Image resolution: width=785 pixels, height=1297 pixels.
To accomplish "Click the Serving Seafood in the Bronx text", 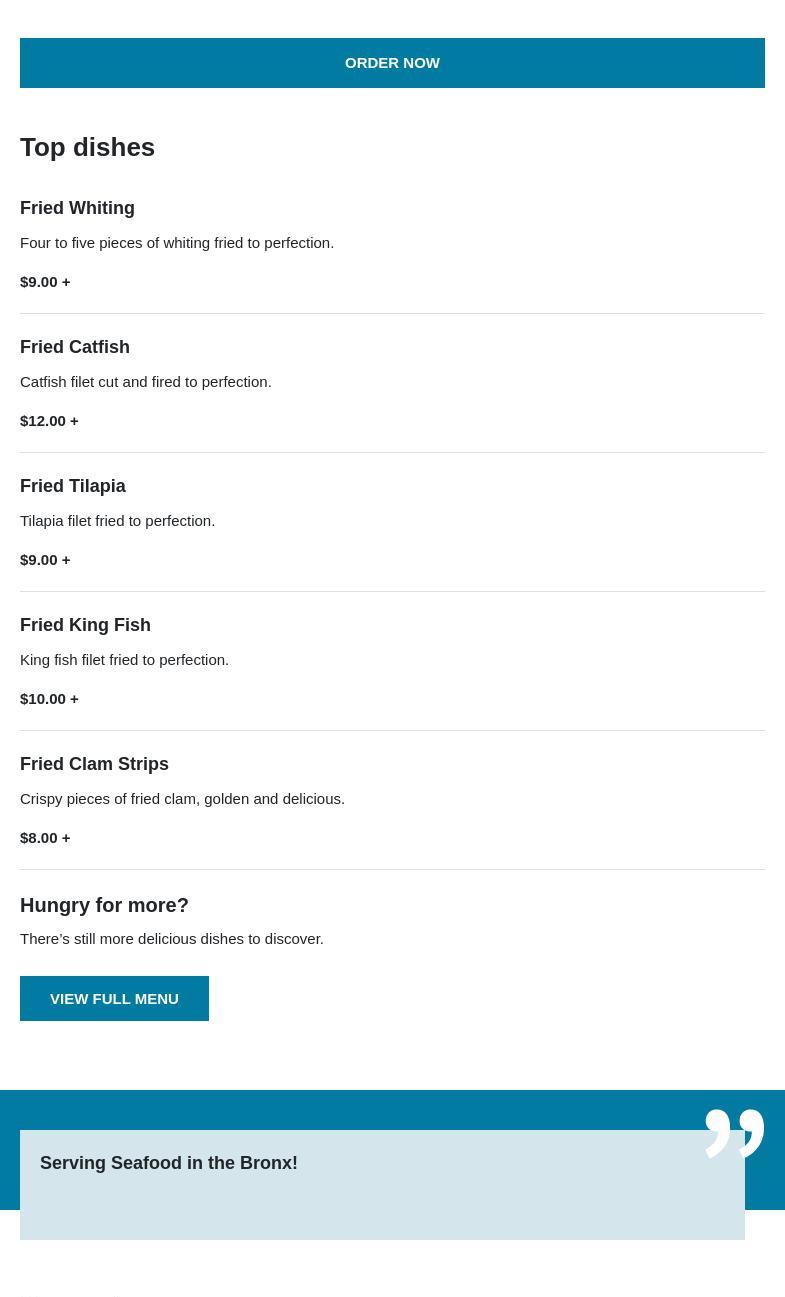I will pyautogui.click(x=169, y=1163).
